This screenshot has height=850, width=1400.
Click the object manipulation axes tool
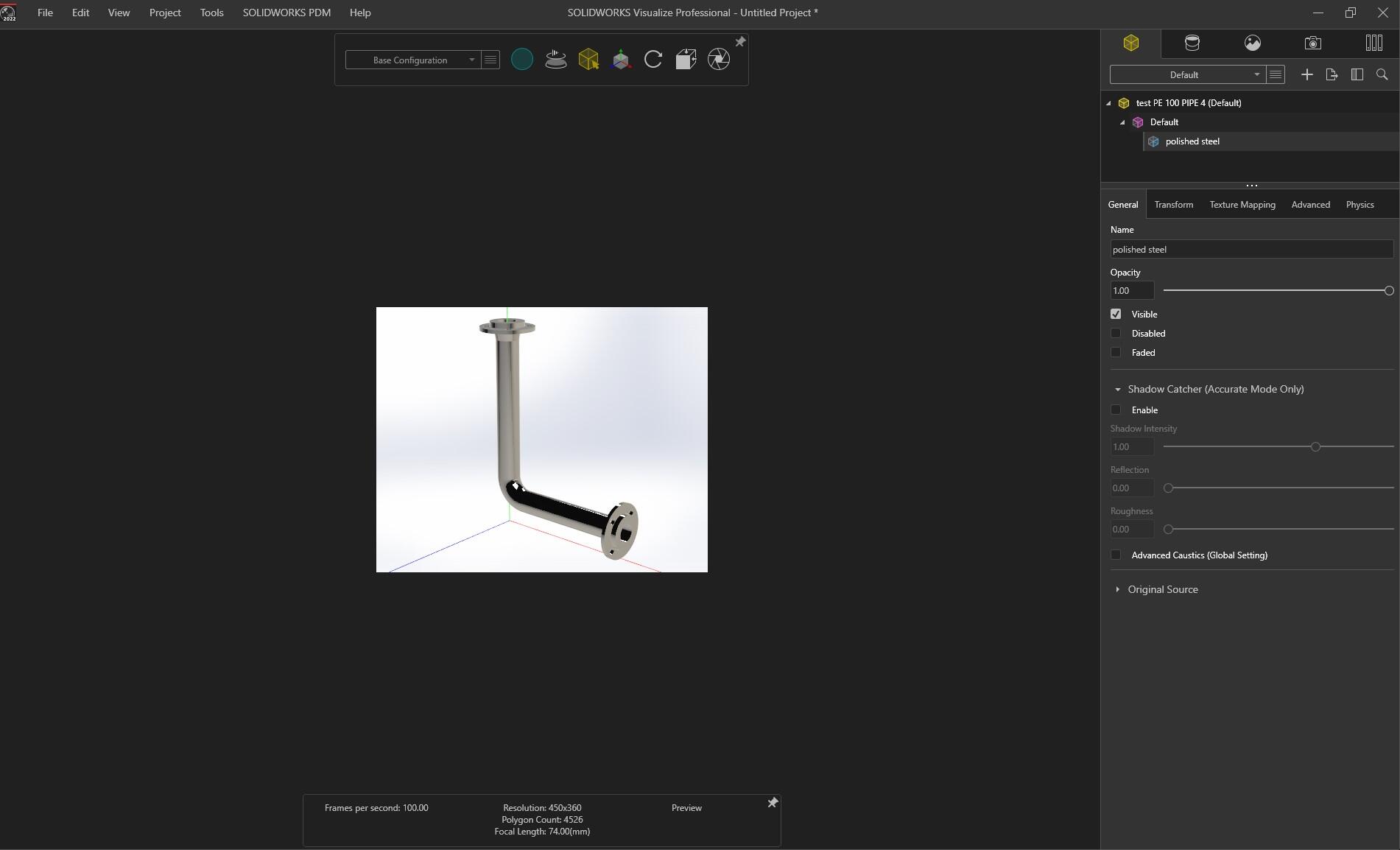[x=621, y=60]
